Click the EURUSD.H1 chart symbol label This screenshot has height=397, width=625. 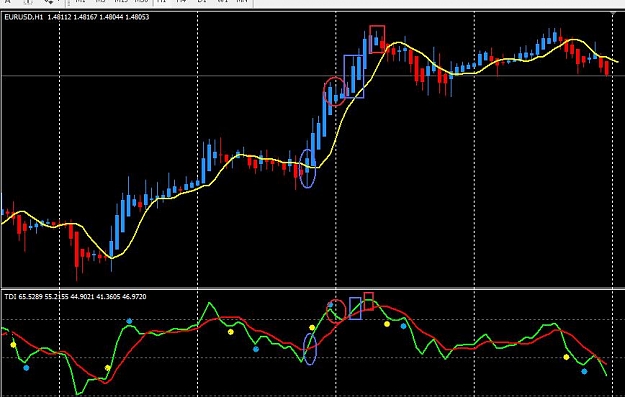[x=24, y=17]
